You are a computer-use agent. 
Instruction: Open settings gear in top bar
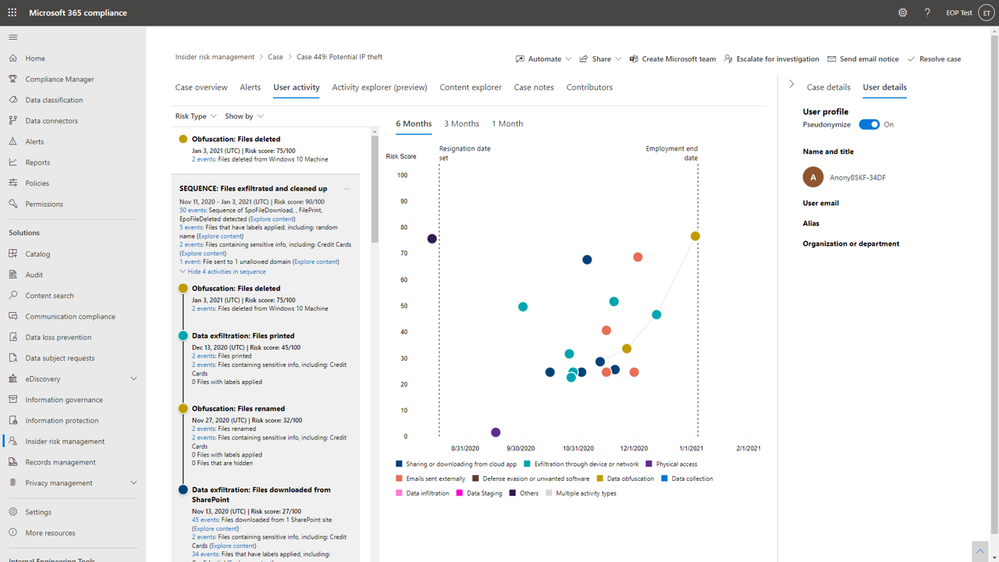903,12
